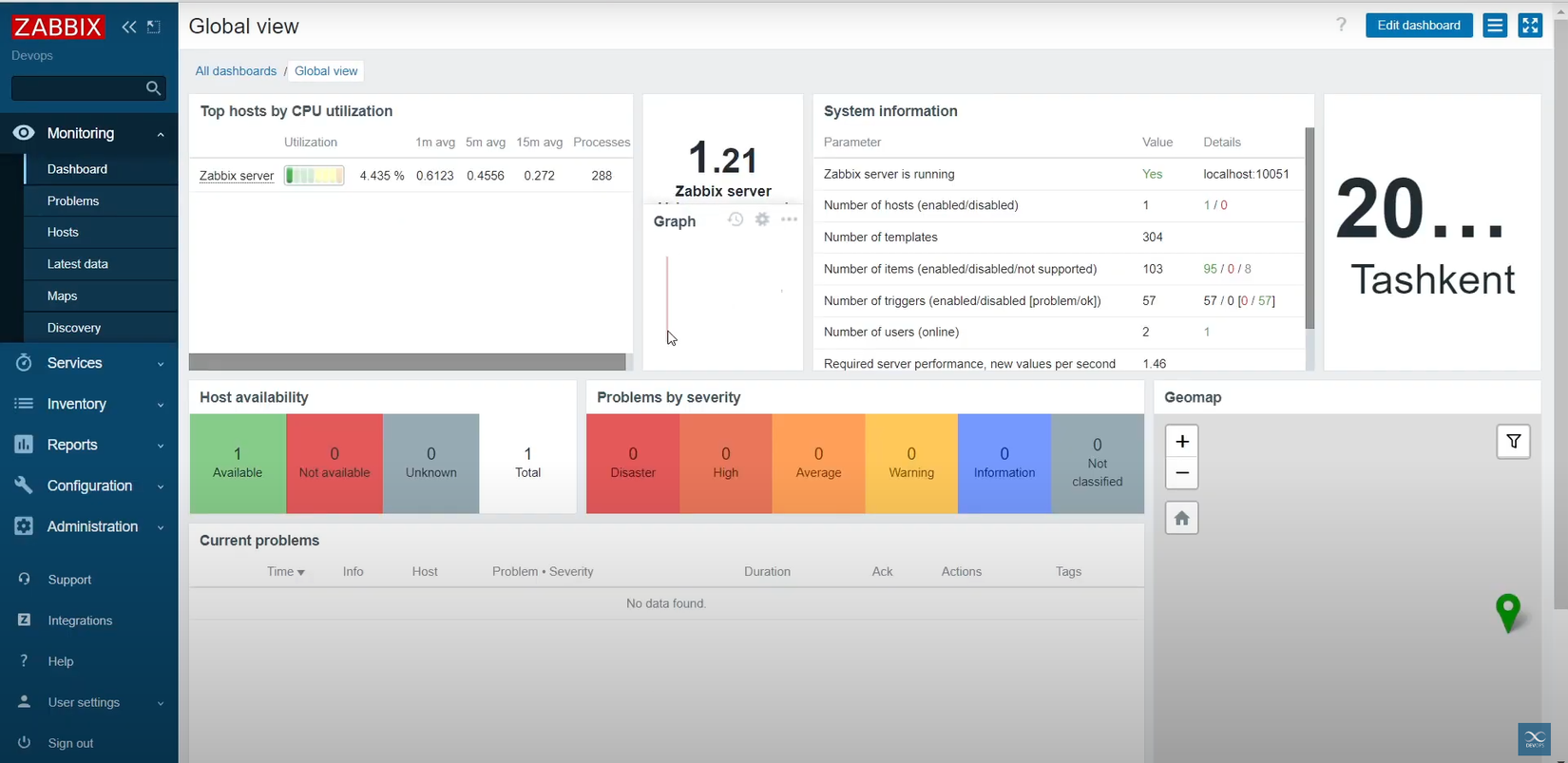Zoom in on the Geomap

[1182, 441]
